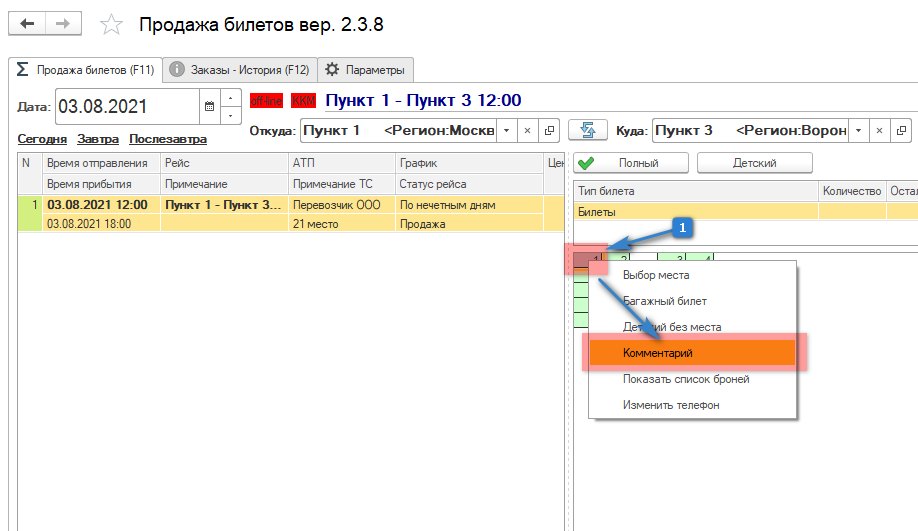Click the Детский ticket button
The image size is (918, 531).
(x=754, y=163)
